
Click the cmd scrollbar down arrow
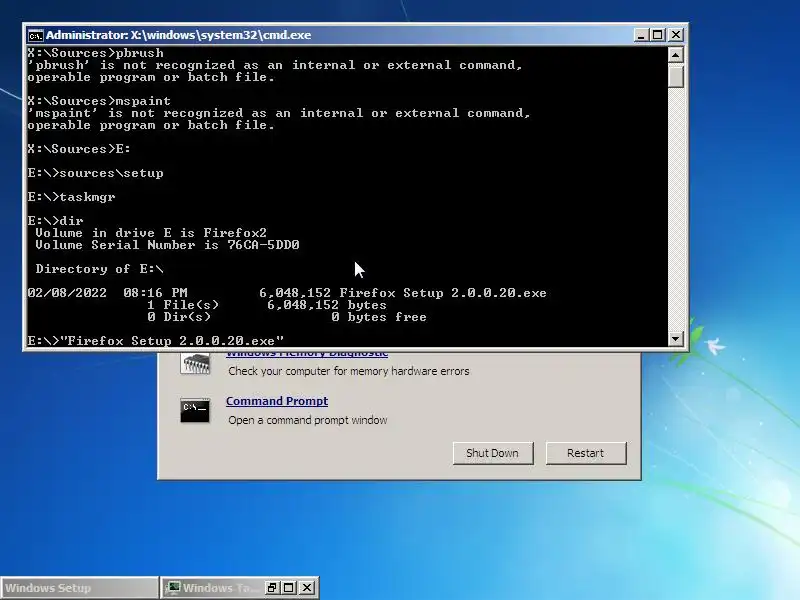pos(676,338)
